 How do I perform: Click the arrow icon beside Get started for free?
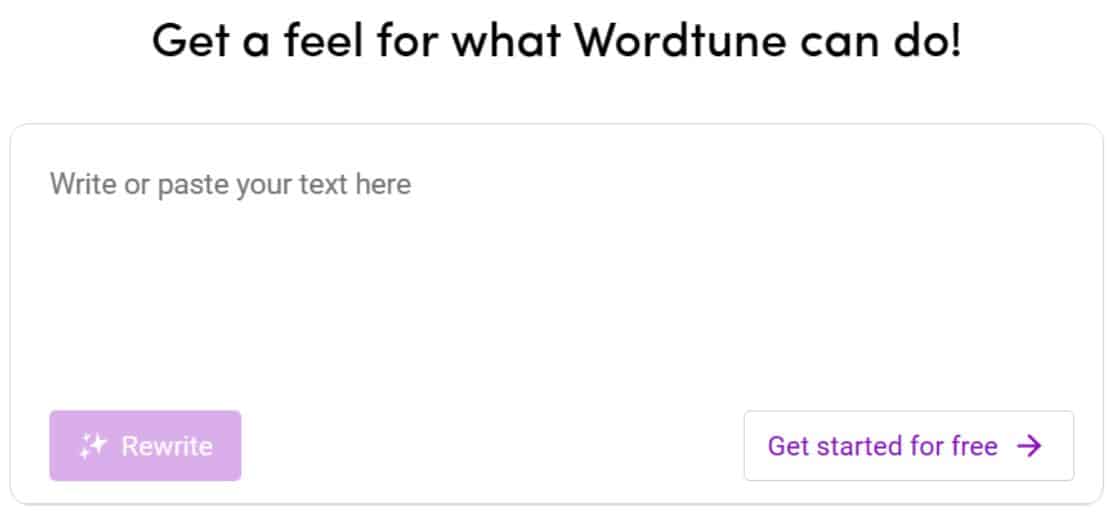1029,446
